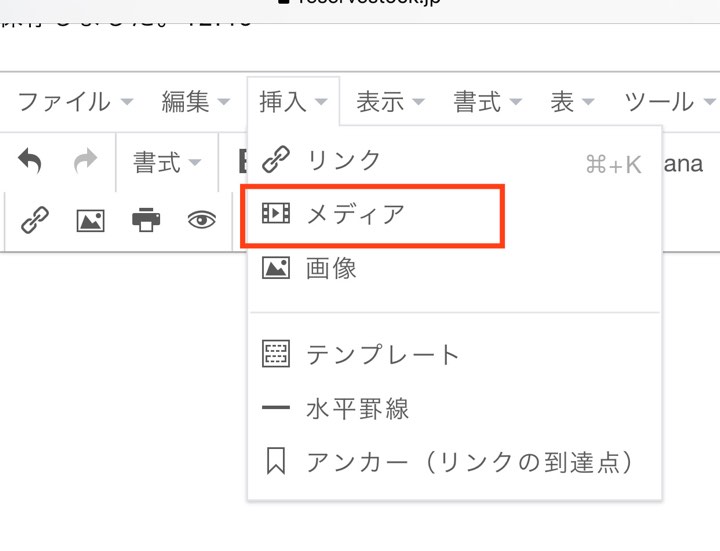
Task: Click the chain icon beside リンク
Action: [x=276, y=159]
